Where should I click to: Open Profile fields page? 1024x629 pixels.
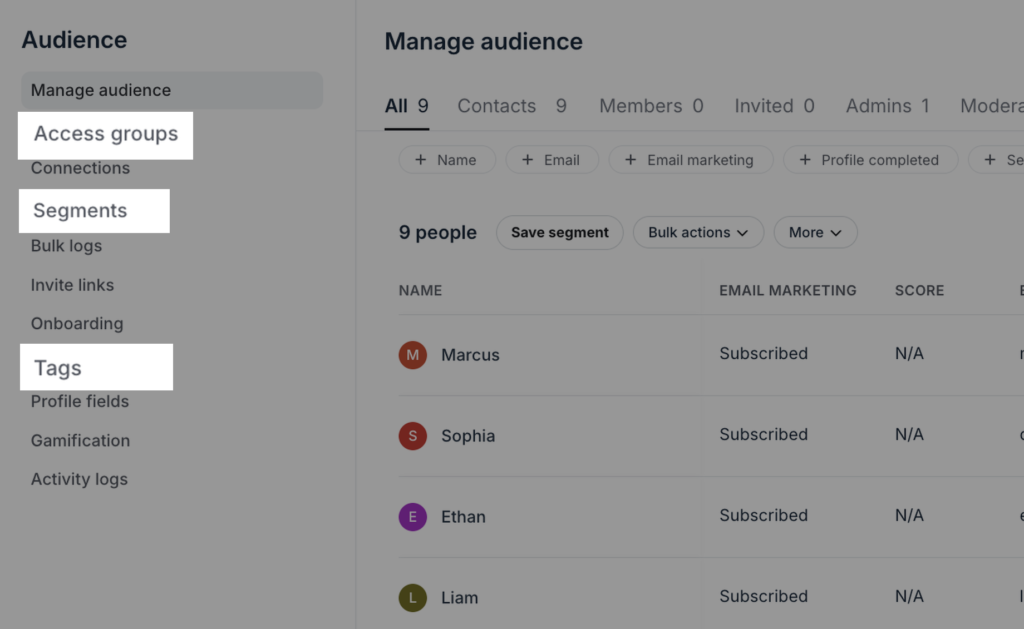(x=80, y=401)
